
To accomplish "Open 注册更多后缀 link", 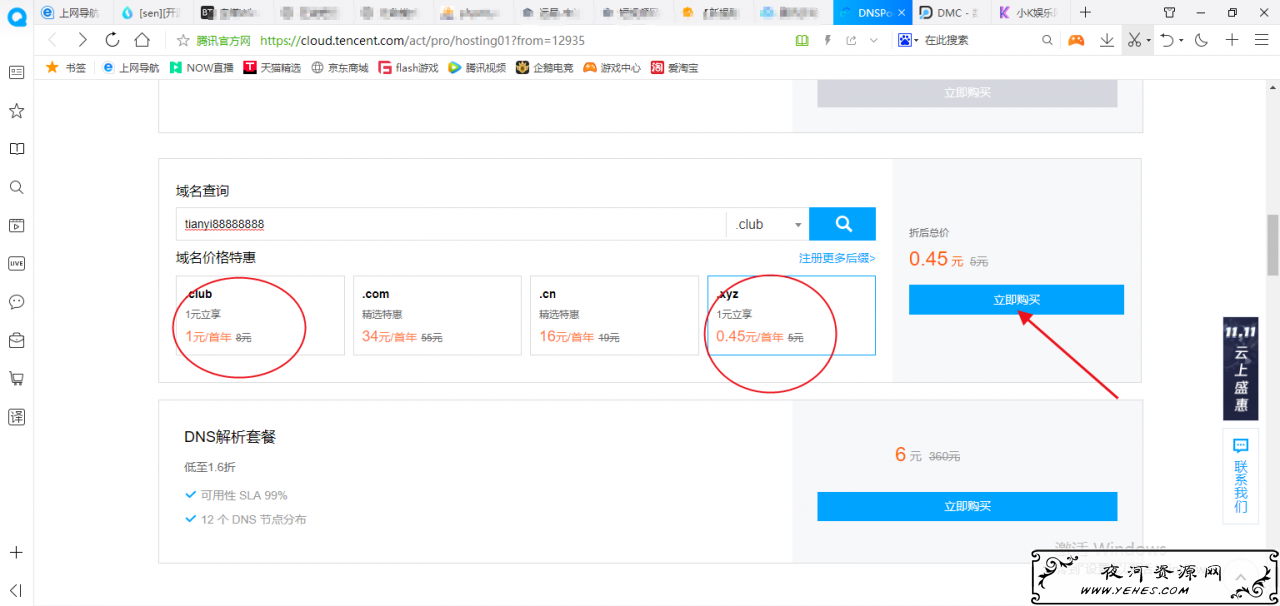I will click(837, 258).
